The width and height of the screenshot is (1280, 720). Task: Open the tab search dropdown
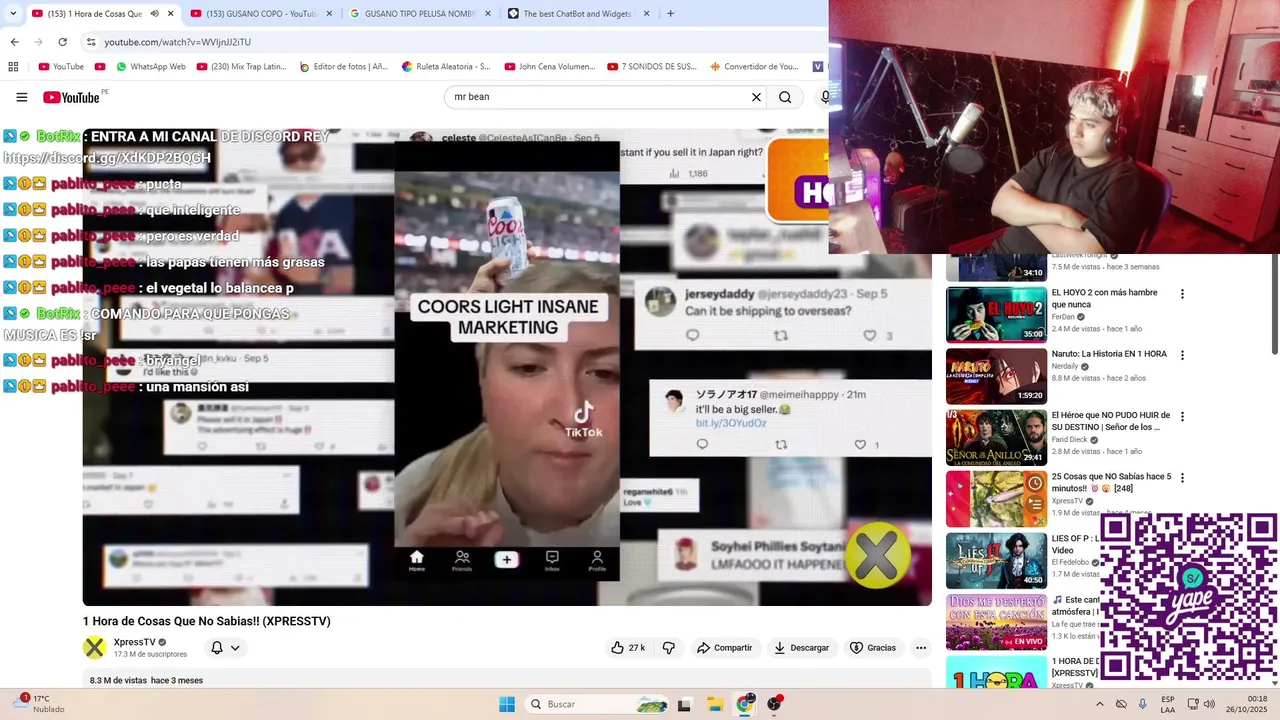click(x=12, y=14)
